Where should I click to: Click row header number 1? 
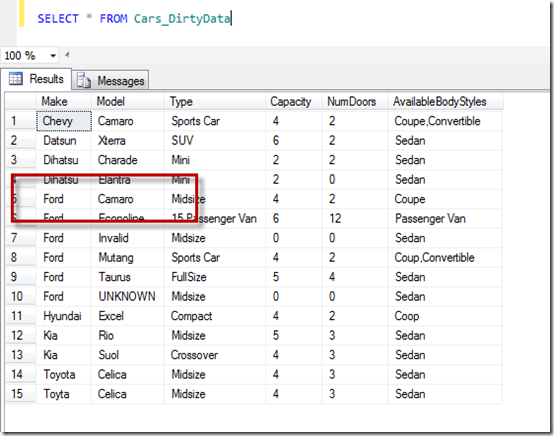coord(21,121)
